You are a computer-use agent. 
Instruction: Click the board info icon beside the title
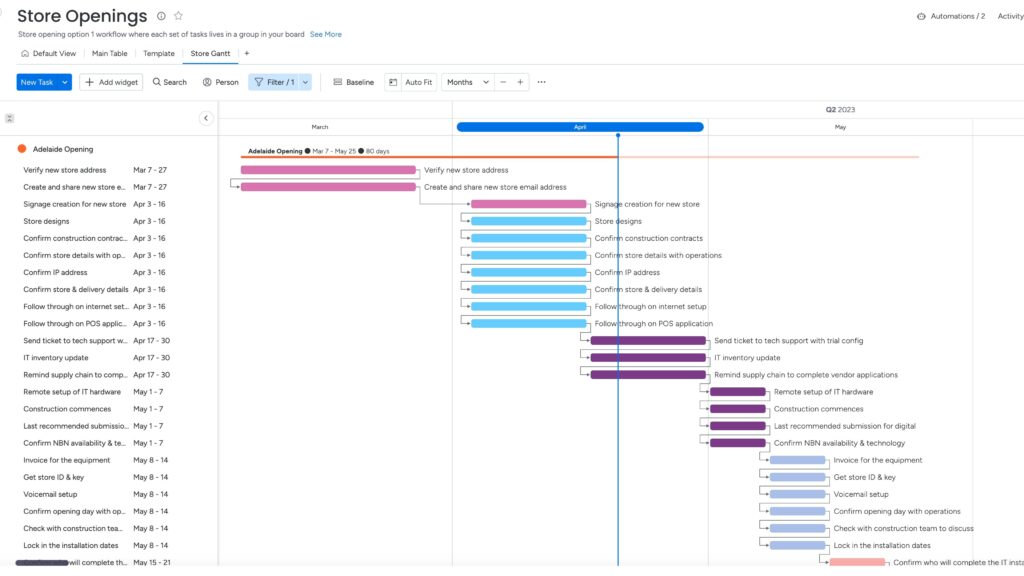pyautogui.click(x=162, y=16)
